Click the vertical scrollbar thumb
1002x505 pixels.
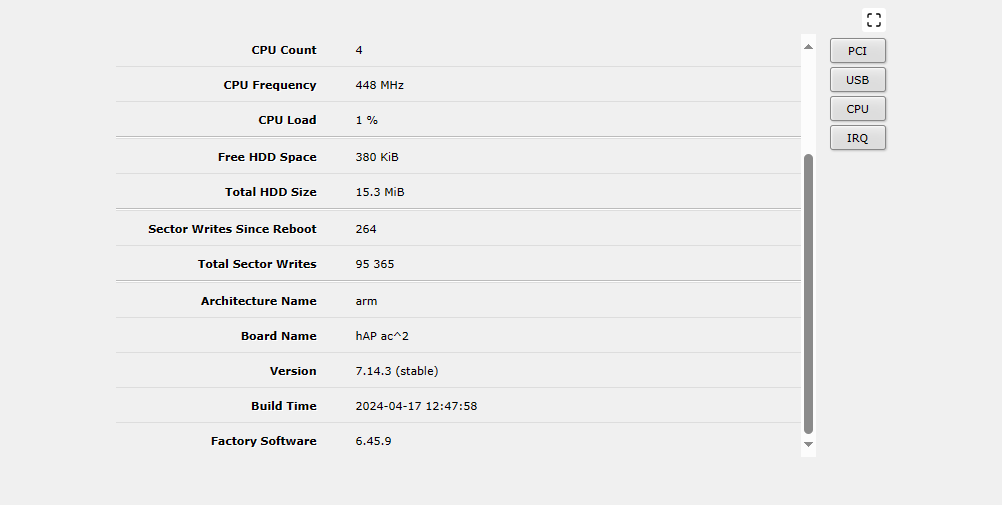coord(808,293)
